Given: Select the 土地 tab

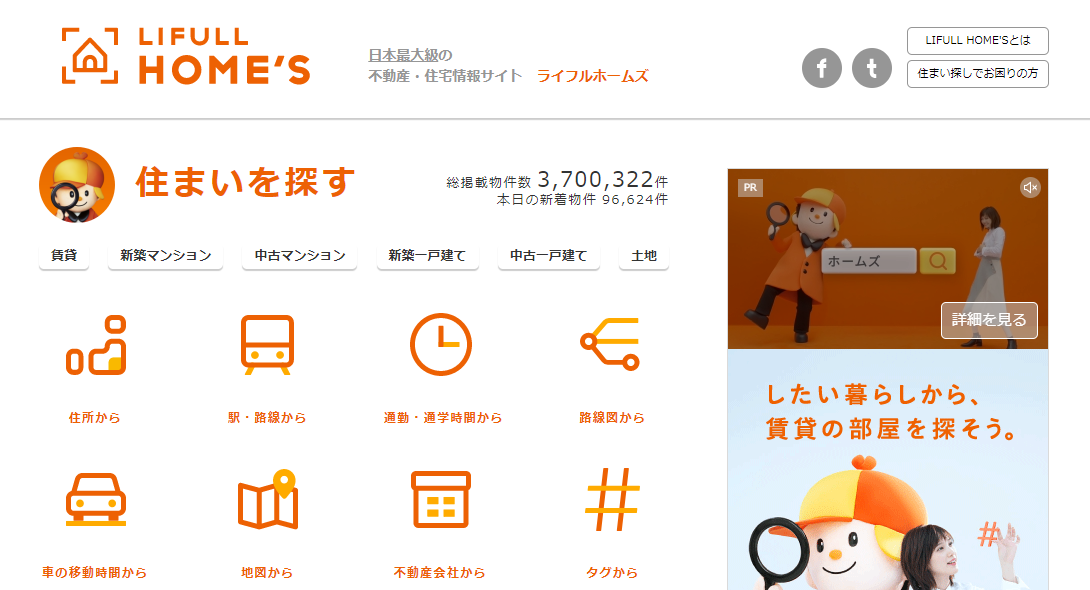Looking at the screenshot, I should (644, 256).
